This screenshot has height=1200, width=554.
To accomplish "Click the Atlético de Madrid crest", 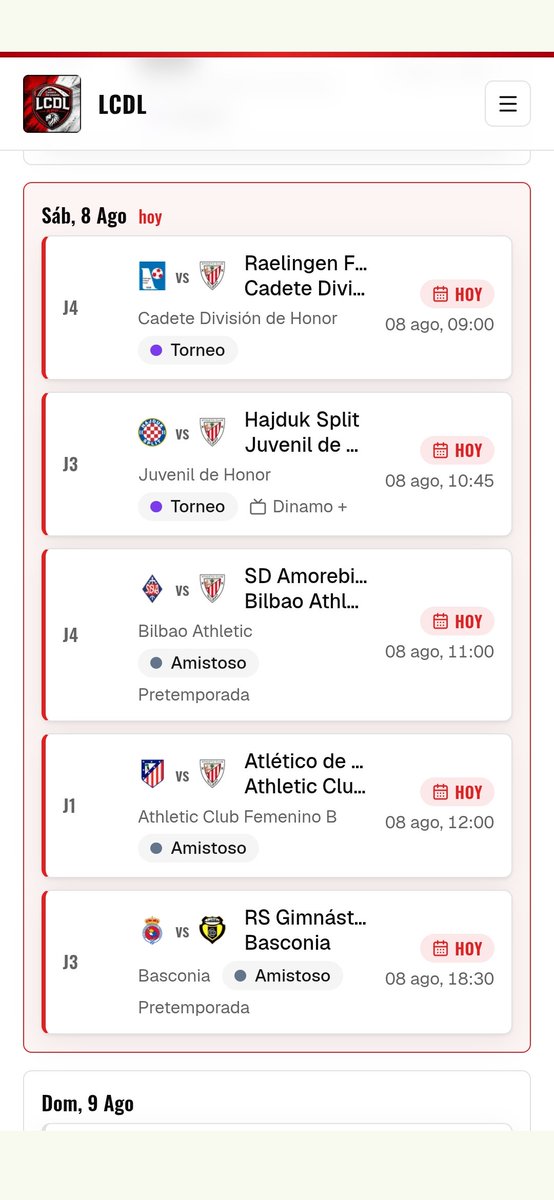I will point(152,774).
